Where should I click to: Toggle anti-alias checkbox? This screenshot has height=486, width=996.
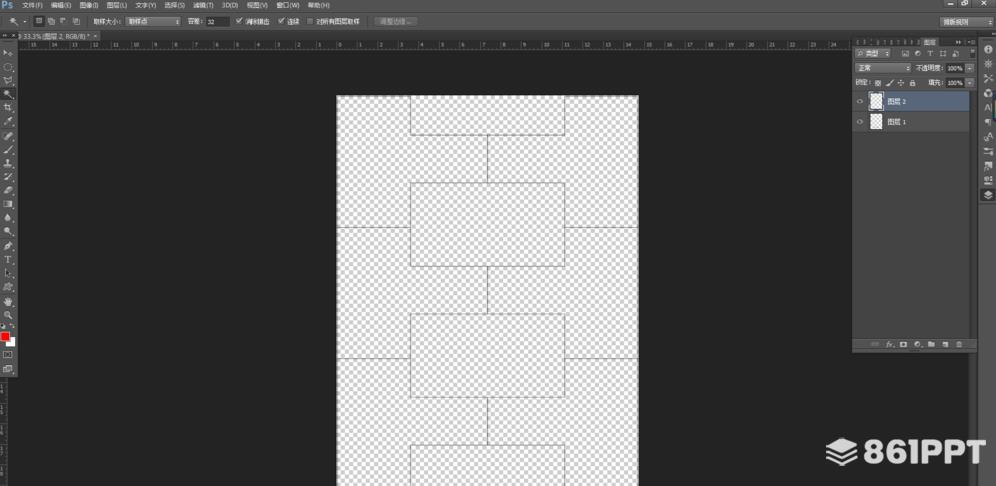[x=239, y=21]
